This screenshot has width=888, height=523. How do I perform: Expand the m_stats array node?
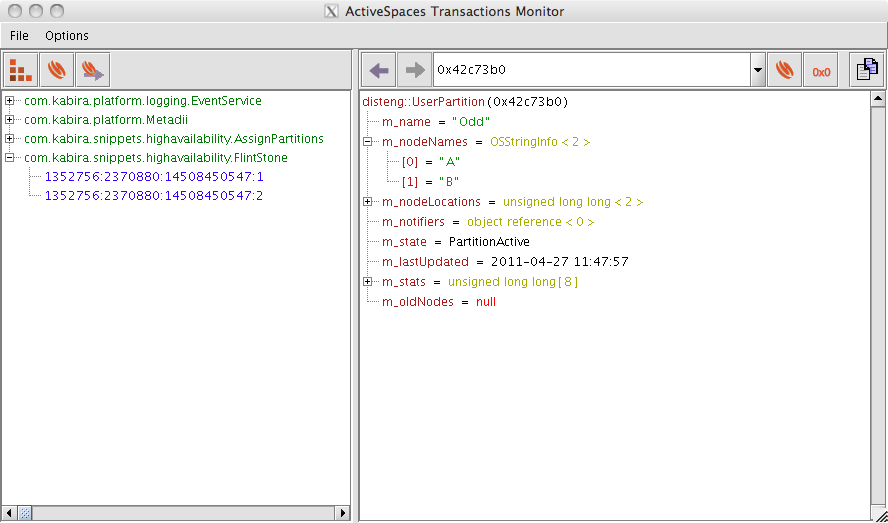tap(368, 282)
